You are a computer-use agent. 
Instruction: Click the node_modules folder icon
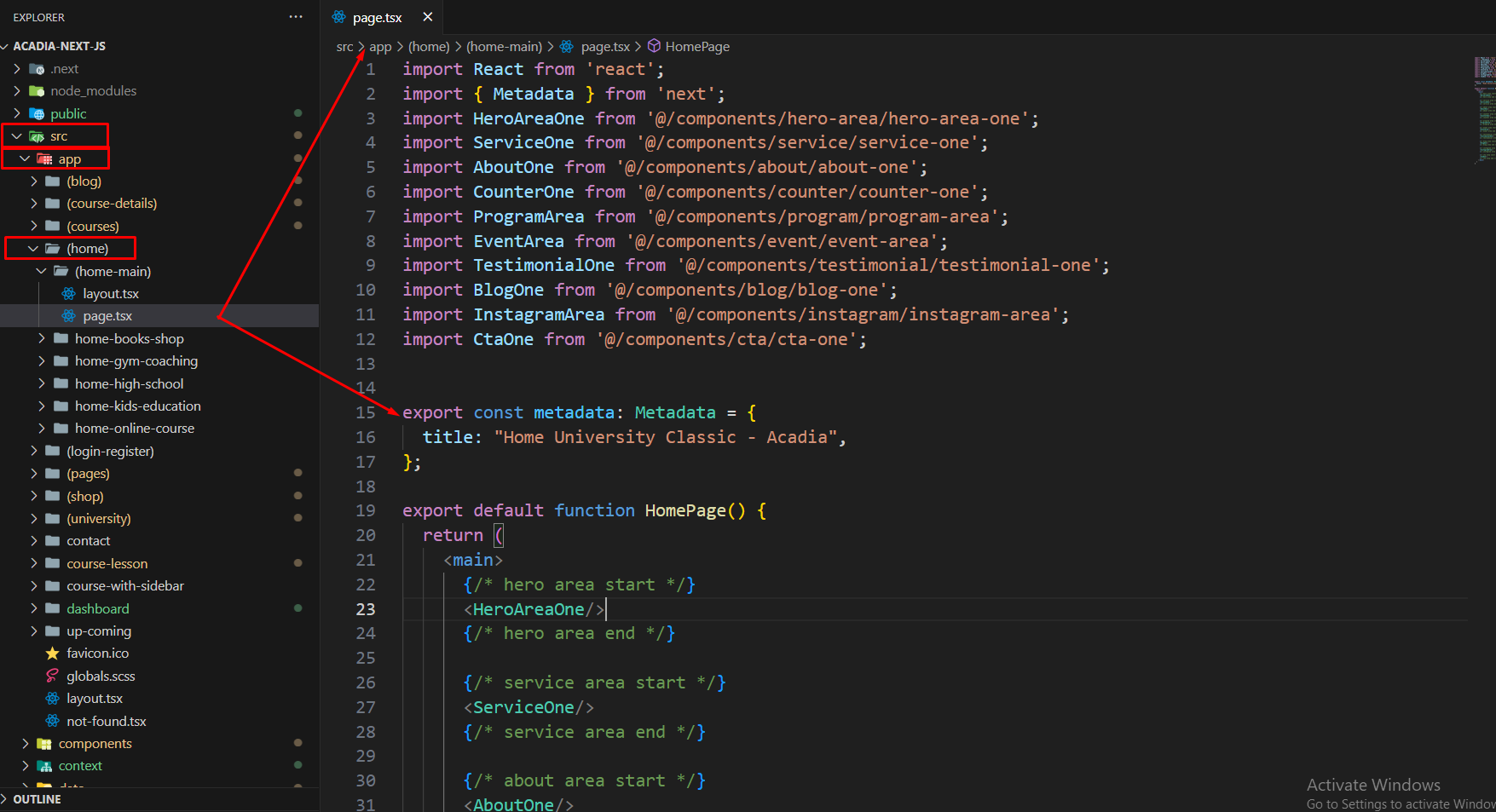(37, 91)
